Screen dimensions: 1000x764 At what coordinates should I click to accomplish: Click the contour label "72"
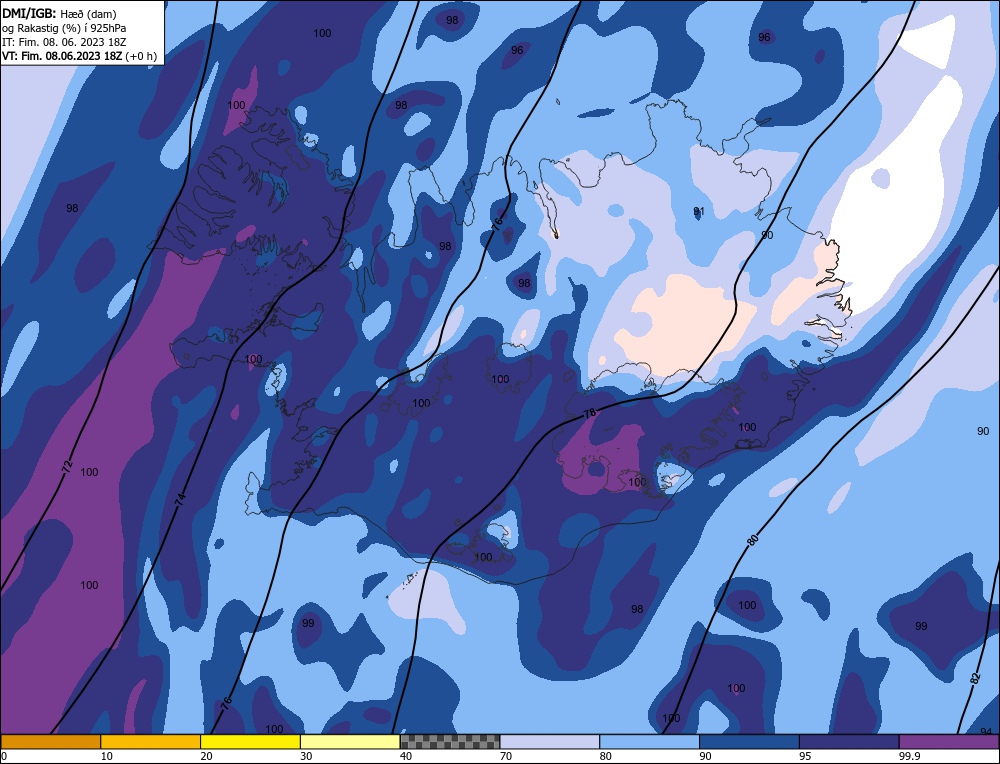[67, 466]
